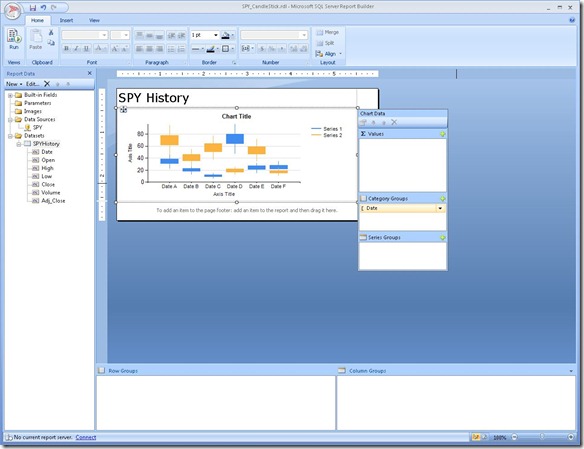The height and width of the screenshot is (449, 584).
Task: Add a Series Groups item with plus icon
Action: click(442, 238)
